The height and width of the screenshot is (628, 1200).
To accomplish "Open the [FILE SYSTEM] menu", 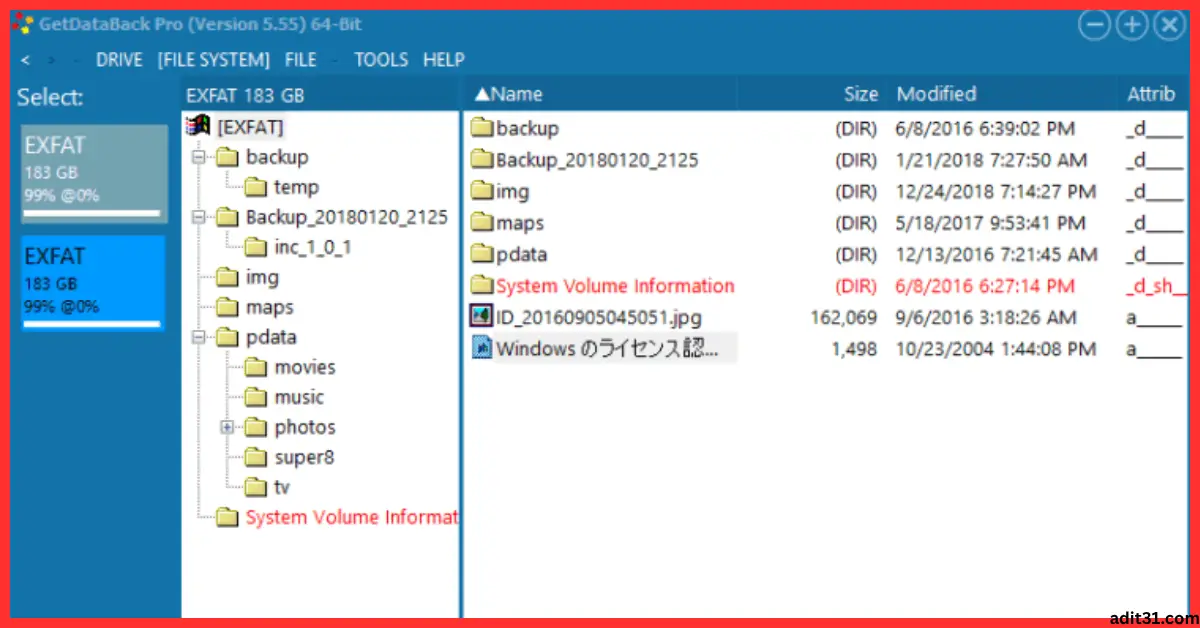I will pyautogui.click(x=214, y=60).
